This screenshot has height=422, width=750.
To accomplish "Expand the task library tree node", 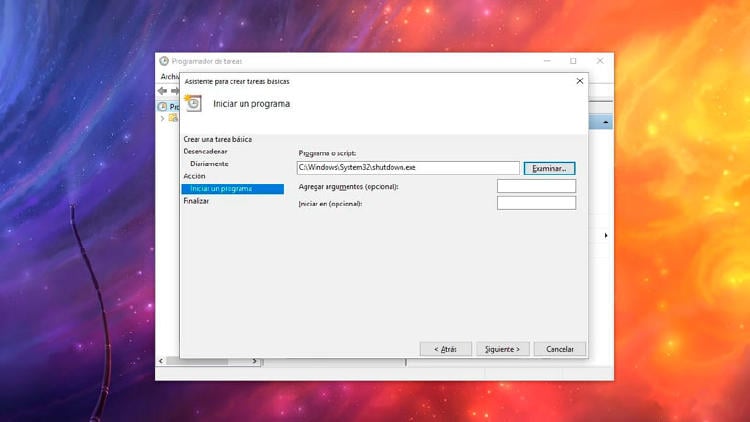I will [x=163, y=118].
